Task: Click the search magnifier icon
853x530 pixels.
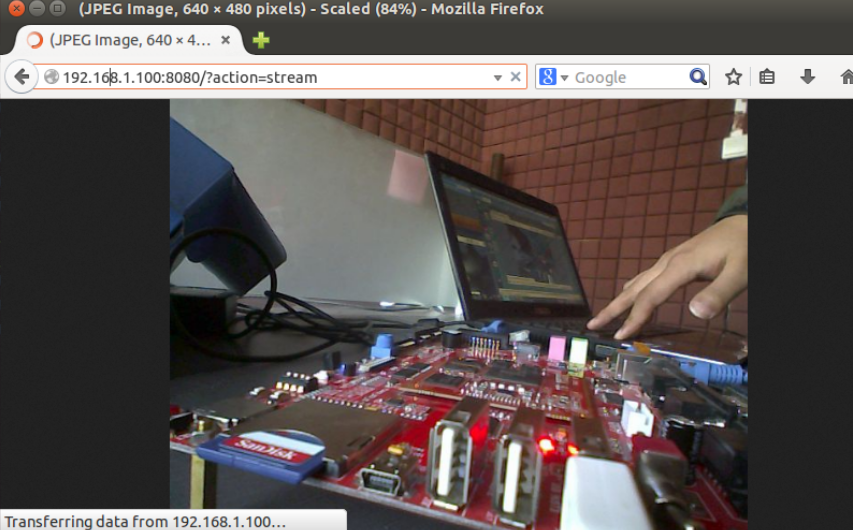Action: click(x=697, y=77)
